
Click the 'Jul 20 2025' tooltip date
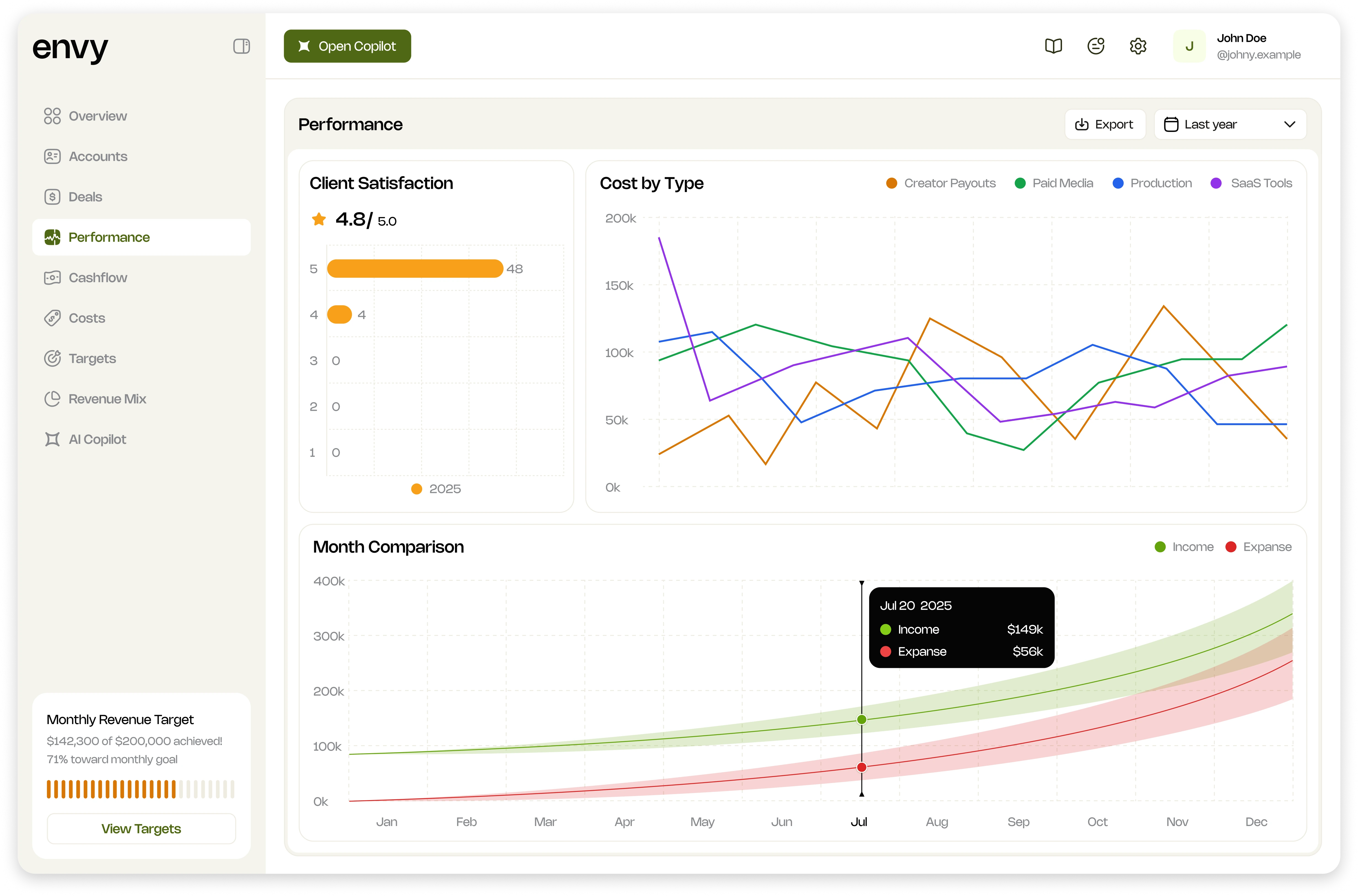coord(916,606)
